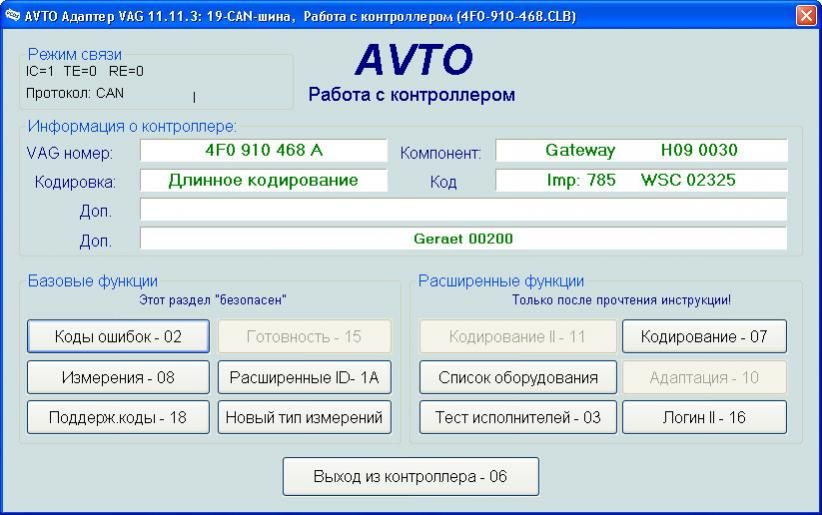
Task: Click the large AVTO logo text
Action: (414, 59)
